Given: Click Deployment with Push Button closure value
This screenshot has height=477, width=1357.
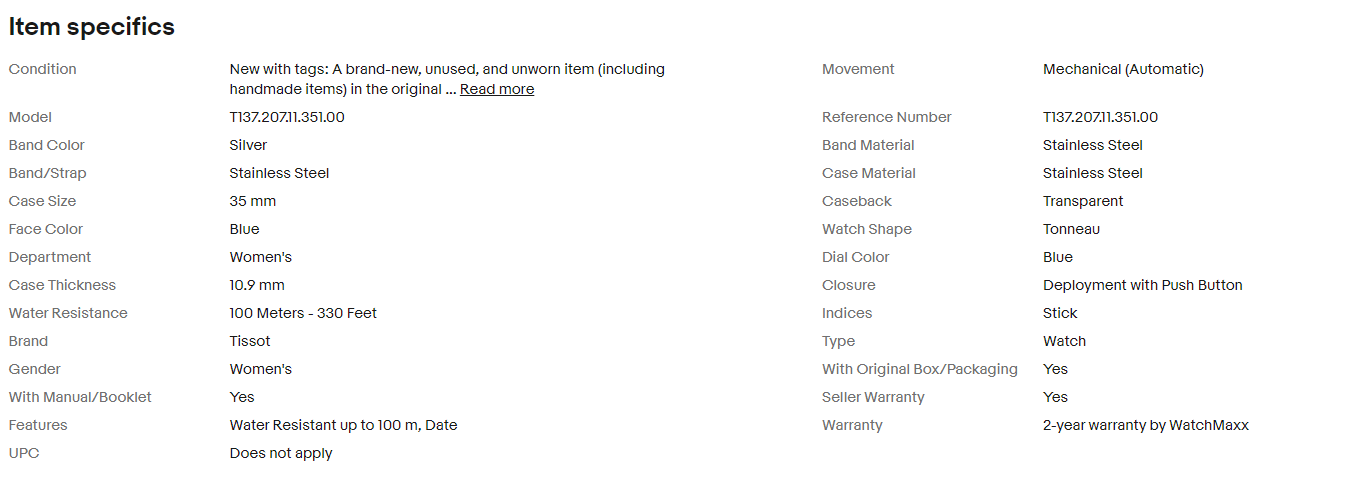Looking at the screenshot, I should pyautogui.click(x=1142, y=285).
